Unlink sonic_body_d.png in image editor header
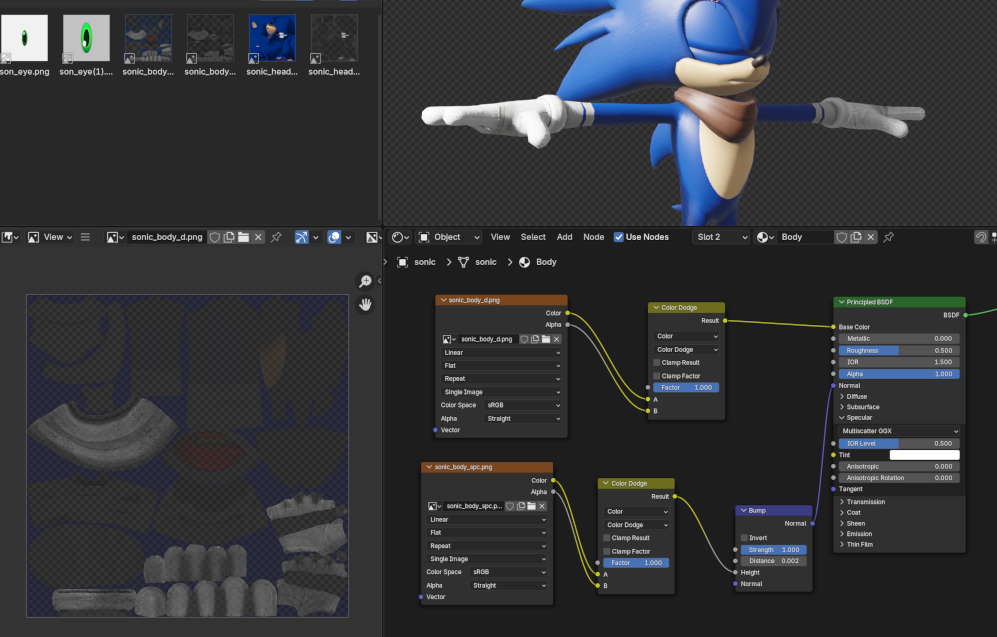The height and width of the screenshot is (637, 997). click(x=258, y=237)
